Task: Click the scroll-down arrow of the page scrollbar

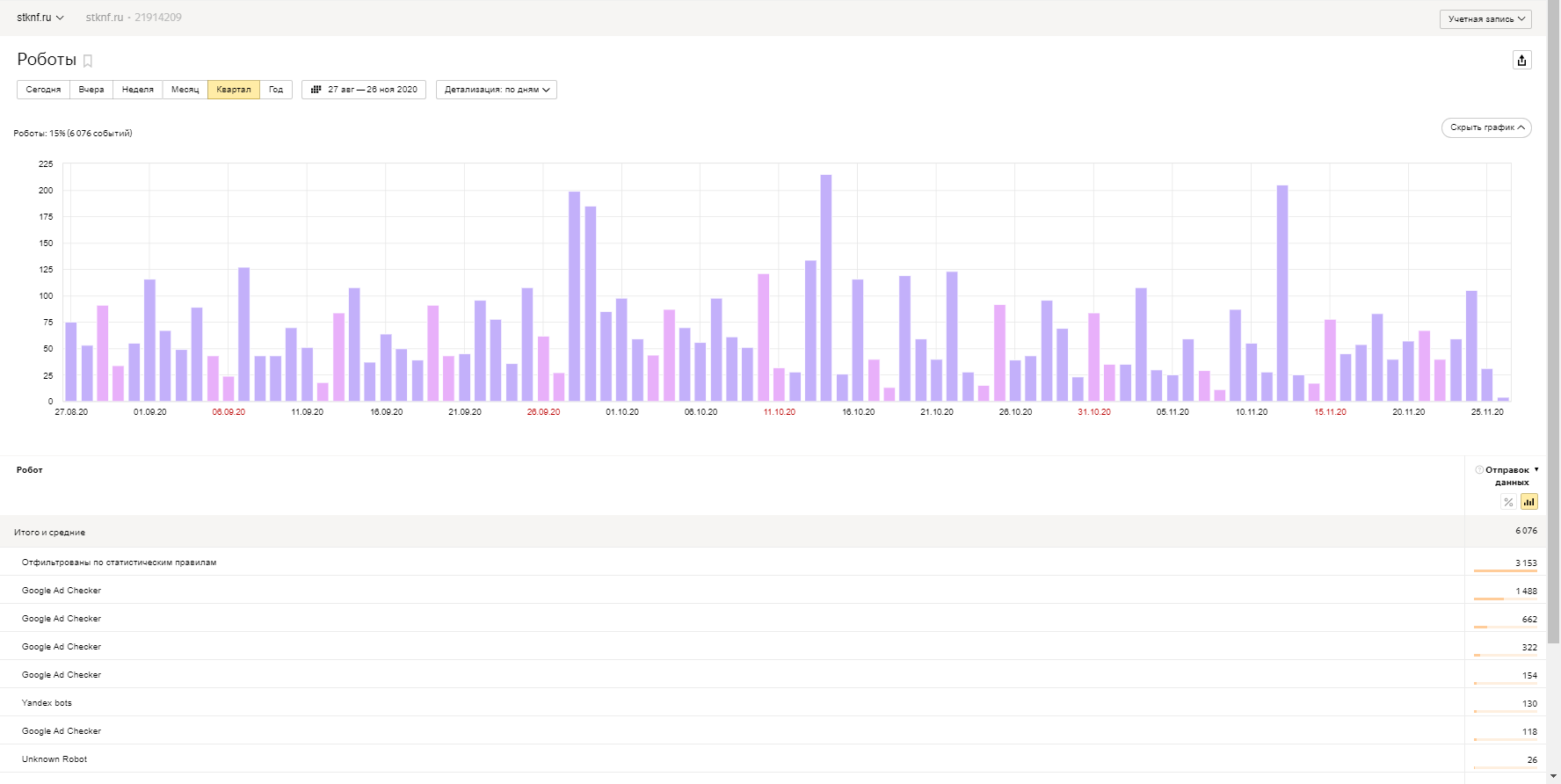Action: click(1554, 777)
